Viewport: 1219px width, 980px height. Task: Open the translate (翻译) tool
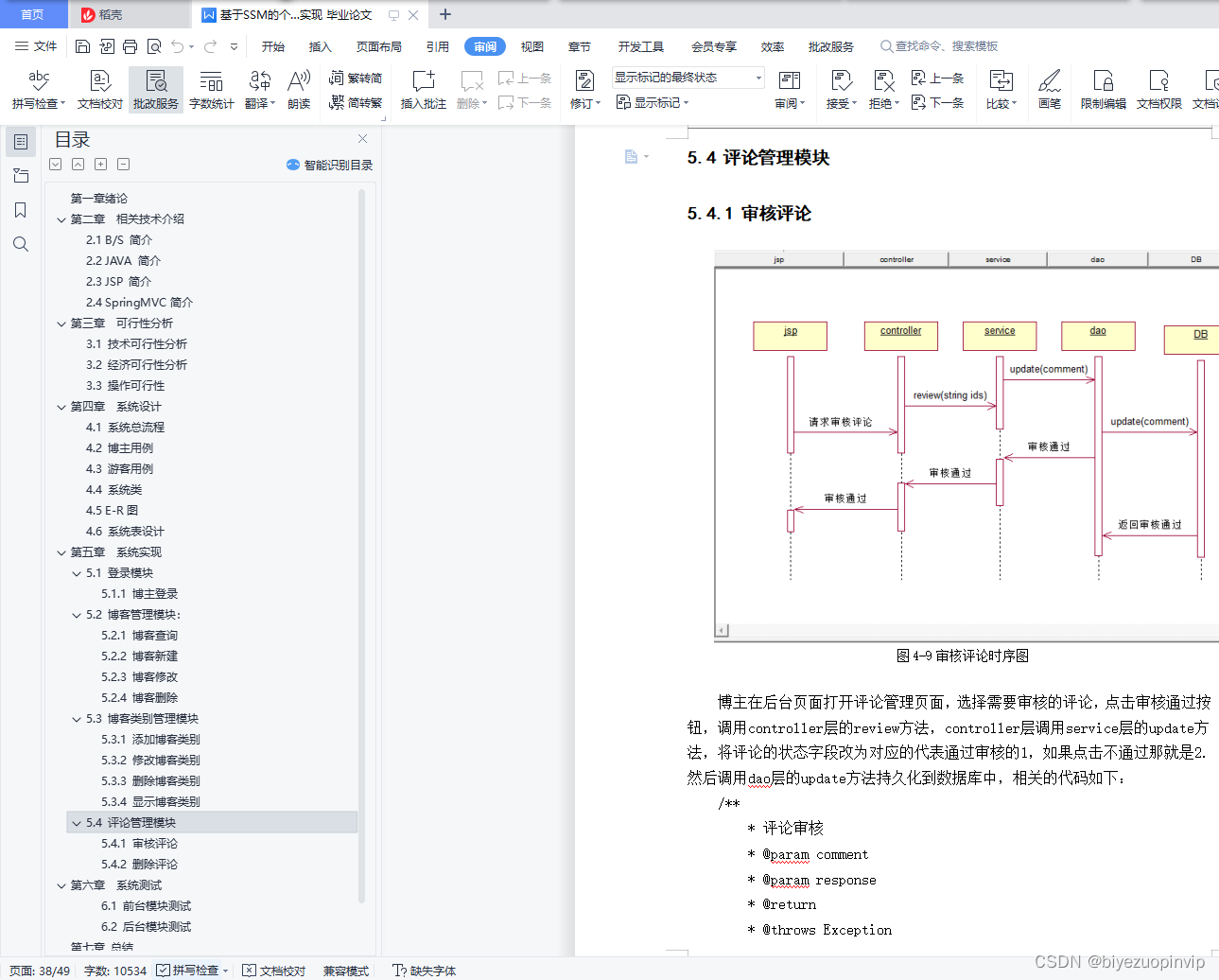tap(259, 89)
